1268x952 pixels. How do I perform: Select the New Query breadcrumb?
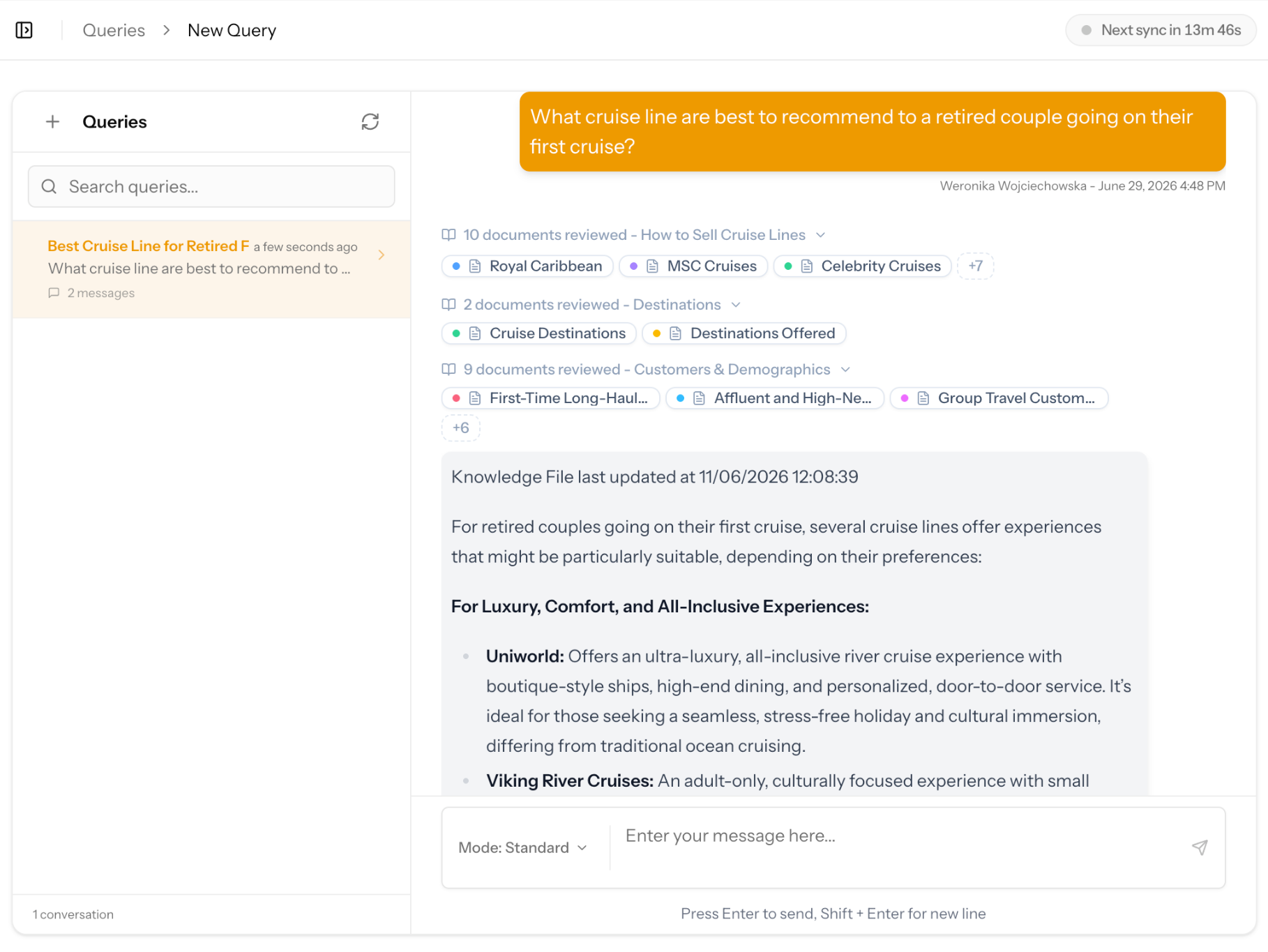click(x=232, y=30)
